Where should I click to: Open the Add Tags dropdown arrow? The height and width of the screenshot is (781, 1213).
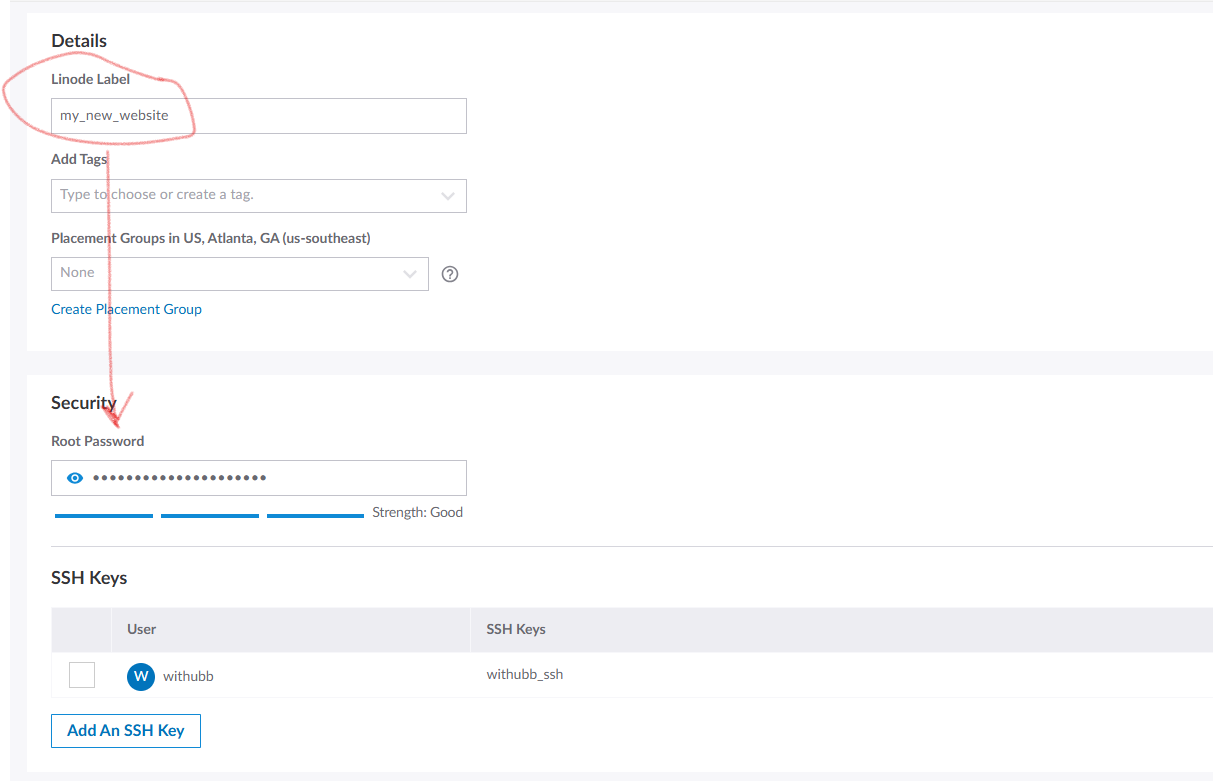point(448,196)
